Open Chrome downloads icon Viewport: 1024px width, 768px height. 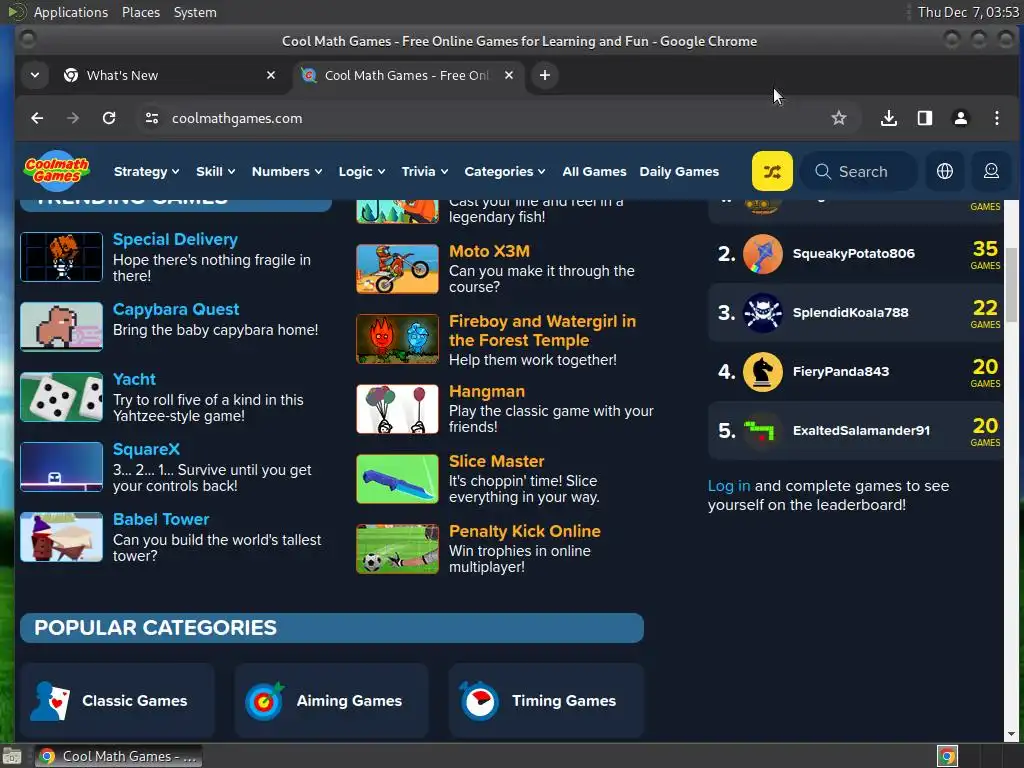(888, 118)
